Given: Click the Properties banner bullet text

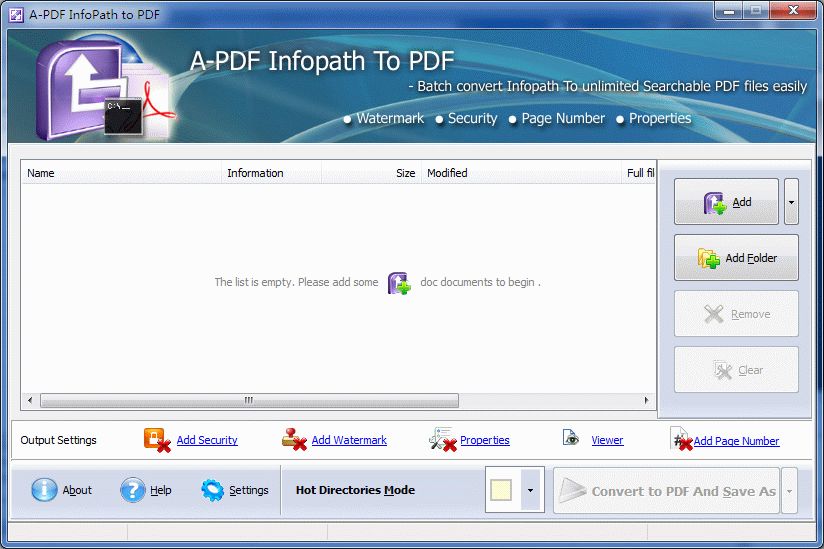Looking at the screenshot, I should (660, 118).
